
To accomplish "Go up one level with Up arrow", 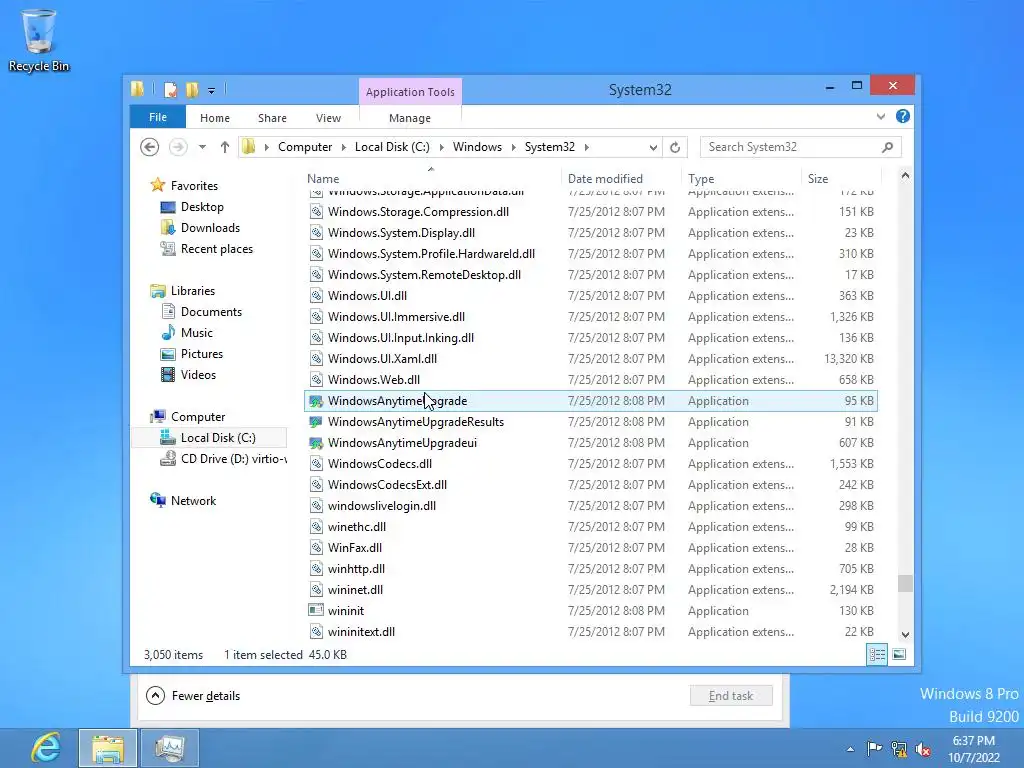I will 225,147.
